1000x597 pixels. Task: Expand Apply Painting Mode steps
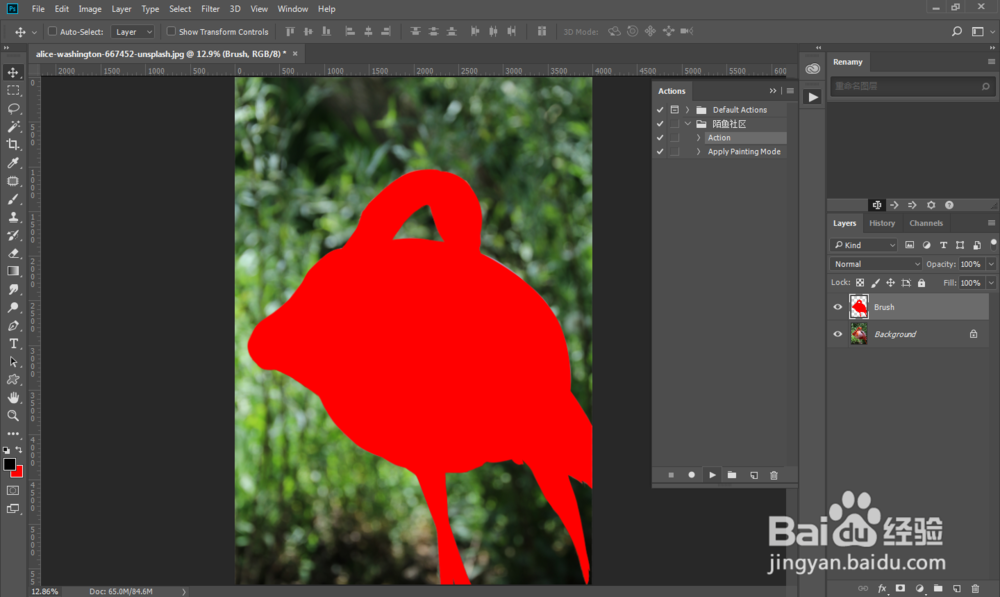pyautogui.click(x=698, y=152)
